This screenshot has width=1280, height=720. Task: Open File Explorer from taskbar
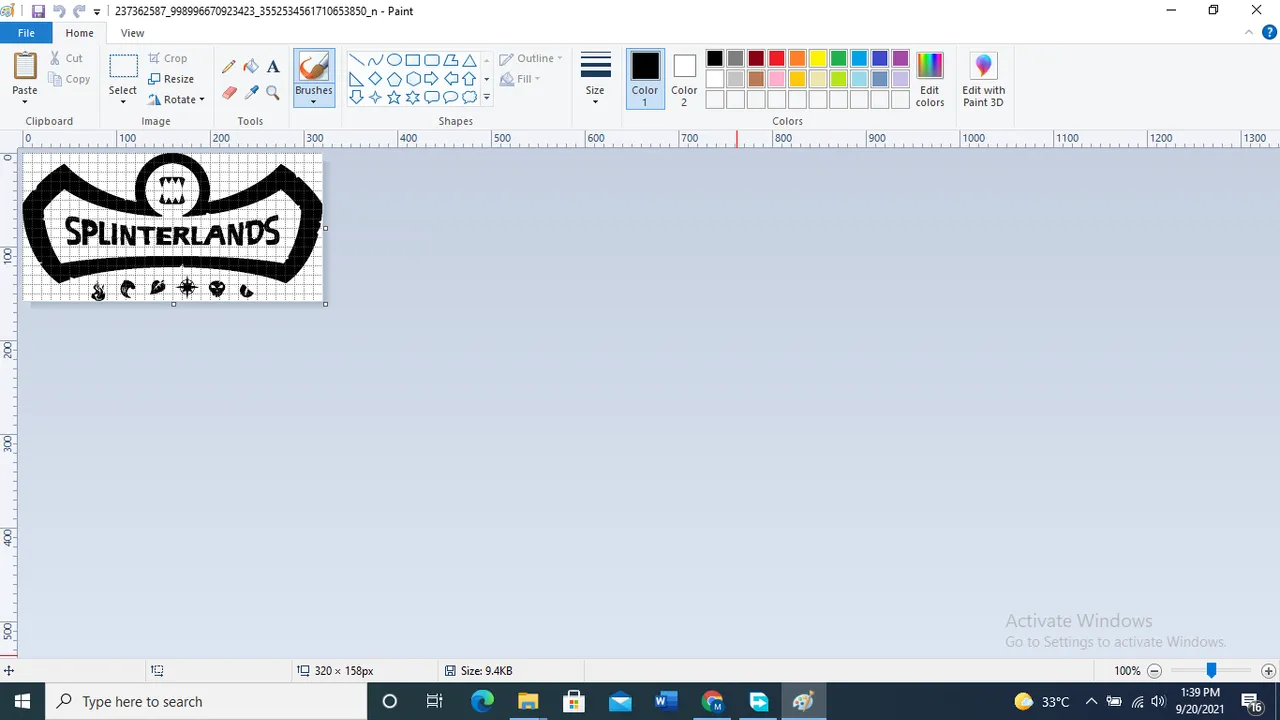pos(528,701)
